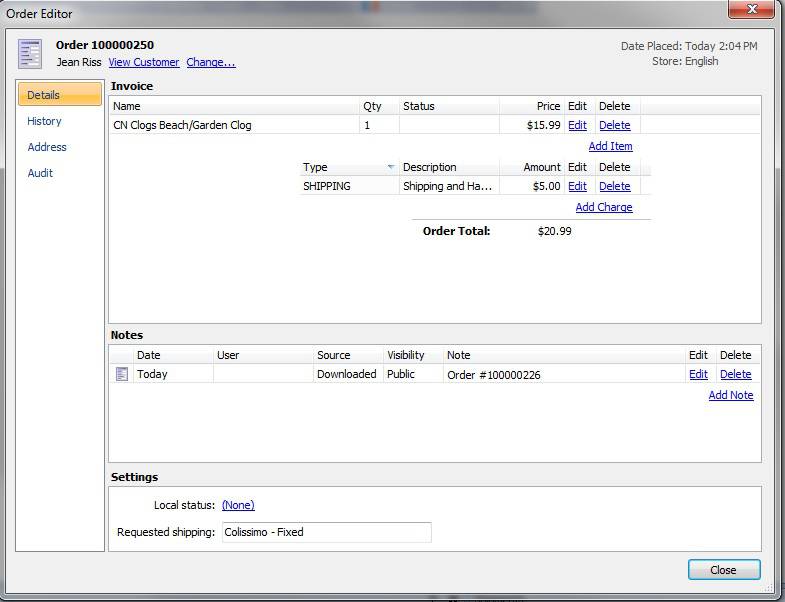Click the resize grip beside the Close button
Screen dimensions: 785x602
pos(769,587)
